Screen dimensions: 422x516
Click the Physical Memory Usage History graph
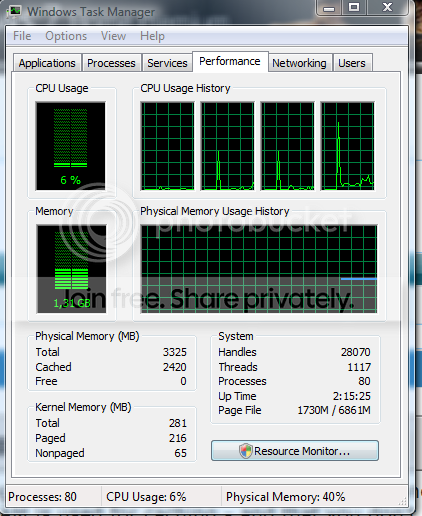click(259, 269)
